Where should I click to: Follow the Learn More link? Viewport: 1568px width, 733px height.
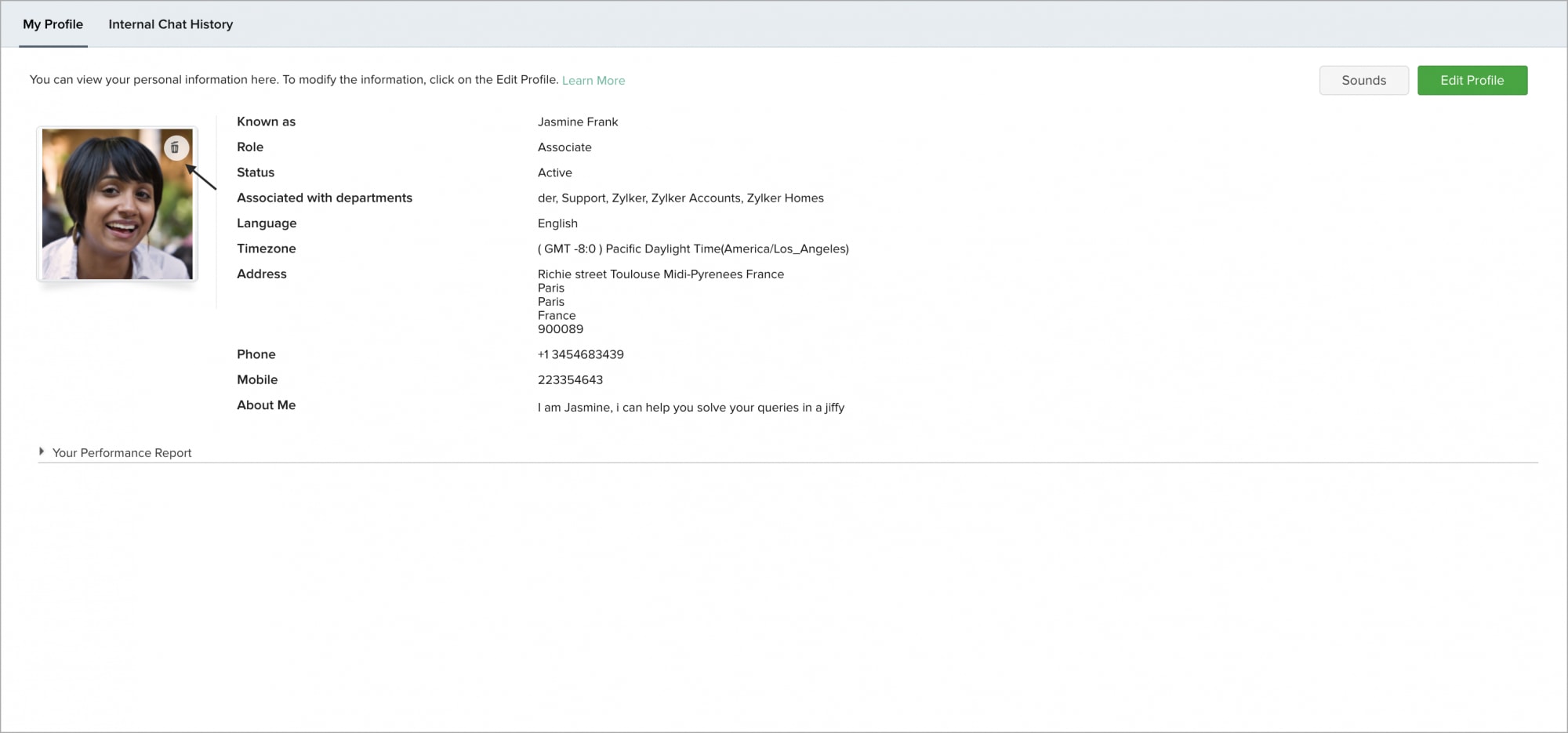[593, 80]
